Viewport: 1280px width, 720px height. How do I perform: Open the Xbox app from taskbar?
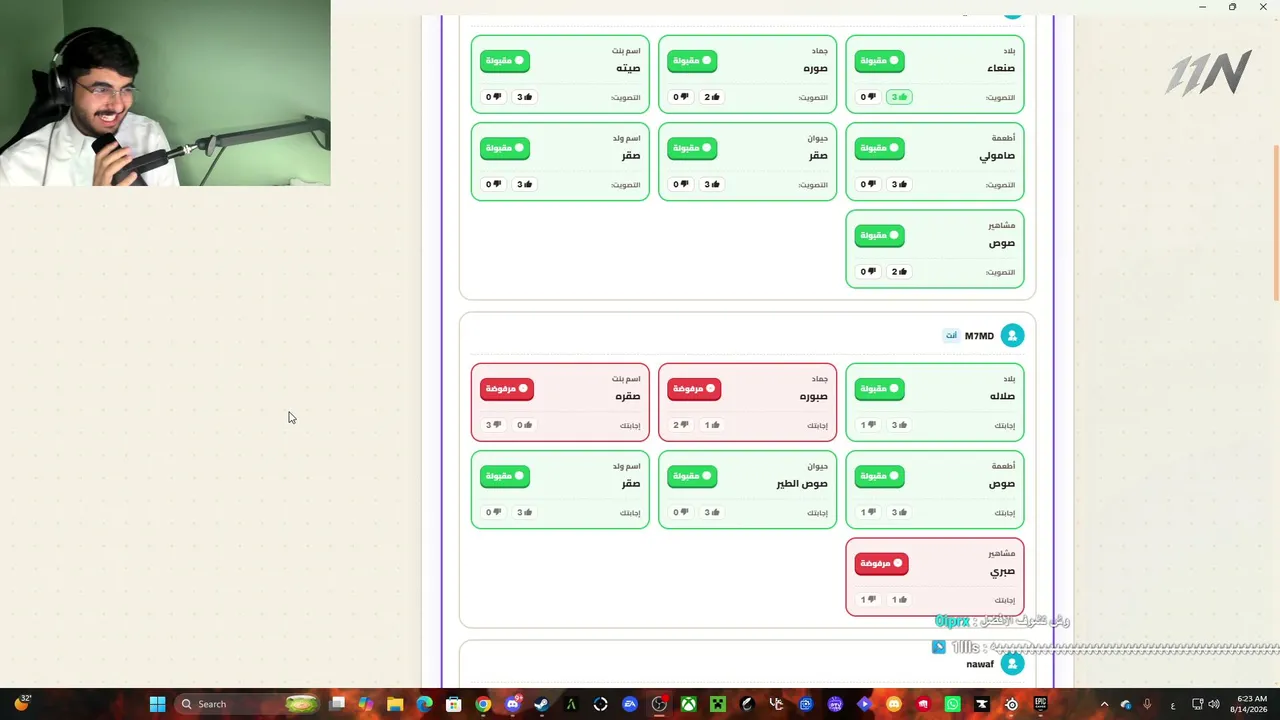click(x=688, y=704)
